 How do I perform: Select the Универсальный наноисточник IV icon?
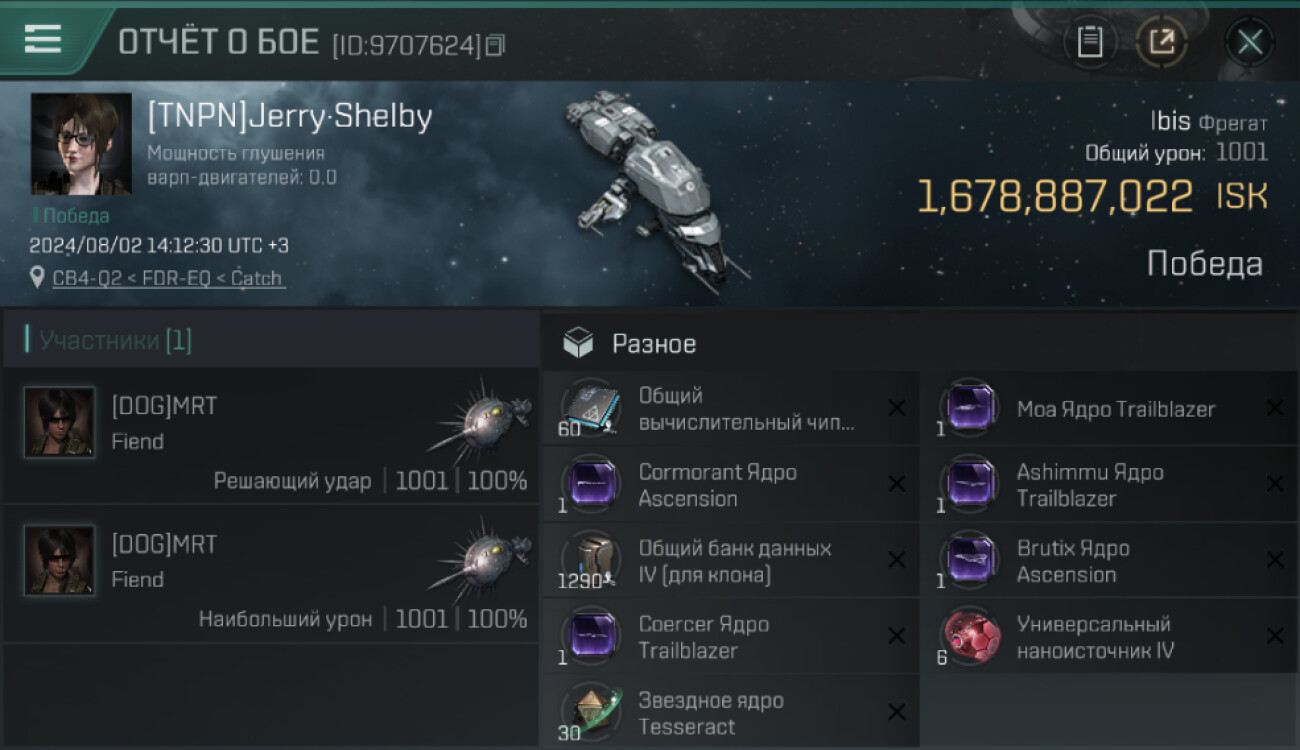pos(968,636)
